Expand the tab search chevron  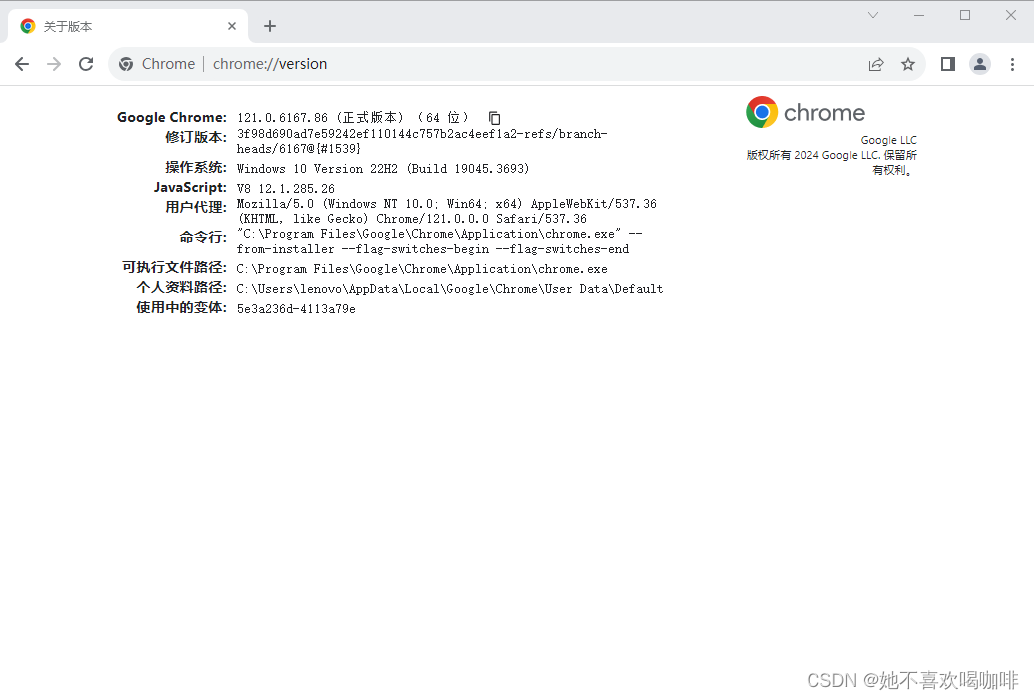tap(873, 15)
